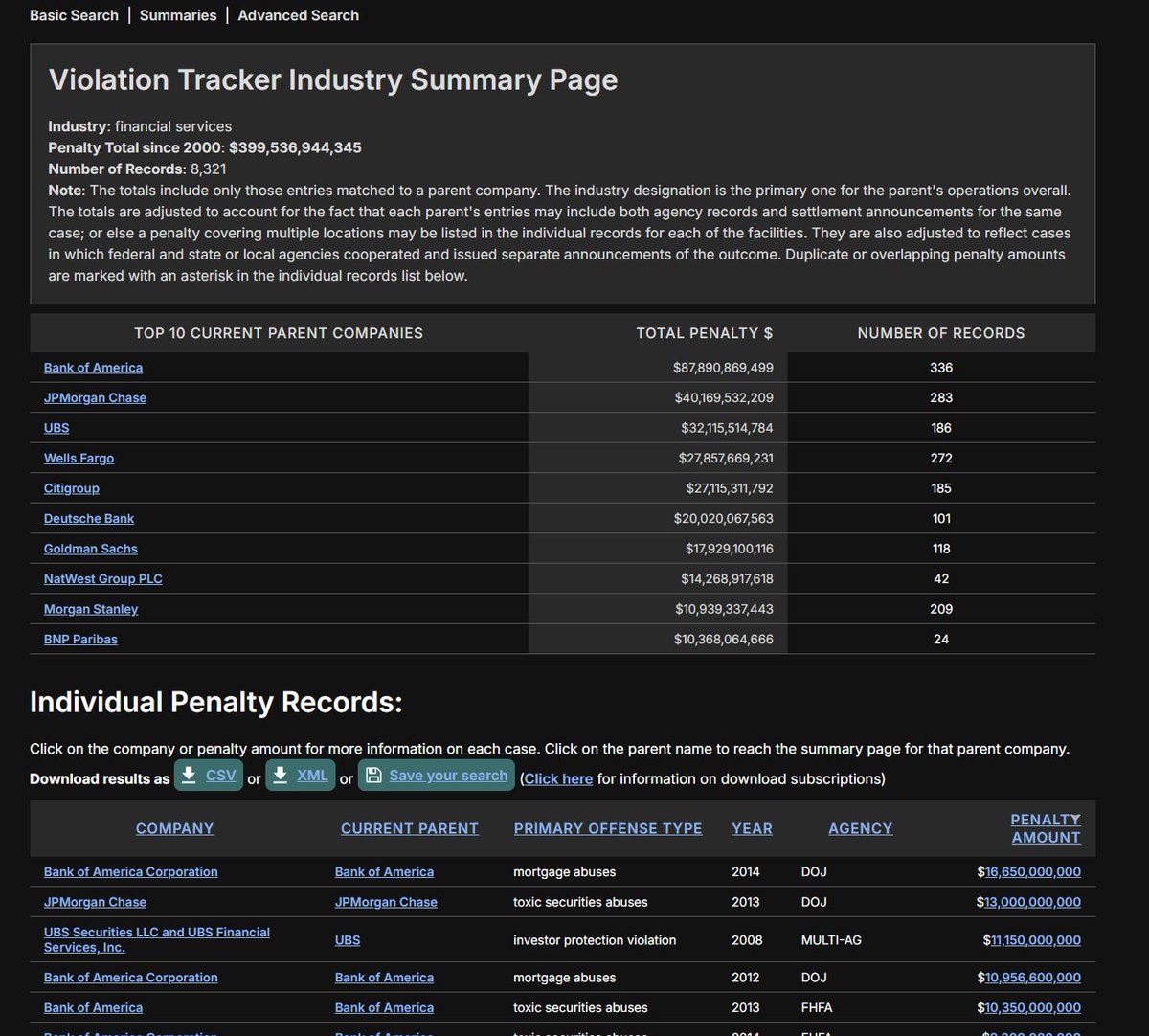Image resolution: width=1149 pixels, height=1036 pixels.
Task: Open Deutsche Bank parent summary
Action: [89, 518]
